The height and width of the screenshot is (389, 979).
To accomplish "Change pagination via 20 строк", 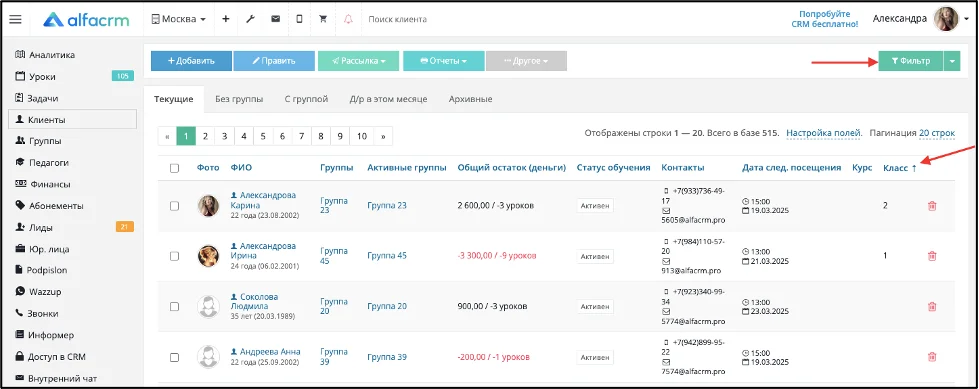I will pyautogui.click(x=937, y=134).
